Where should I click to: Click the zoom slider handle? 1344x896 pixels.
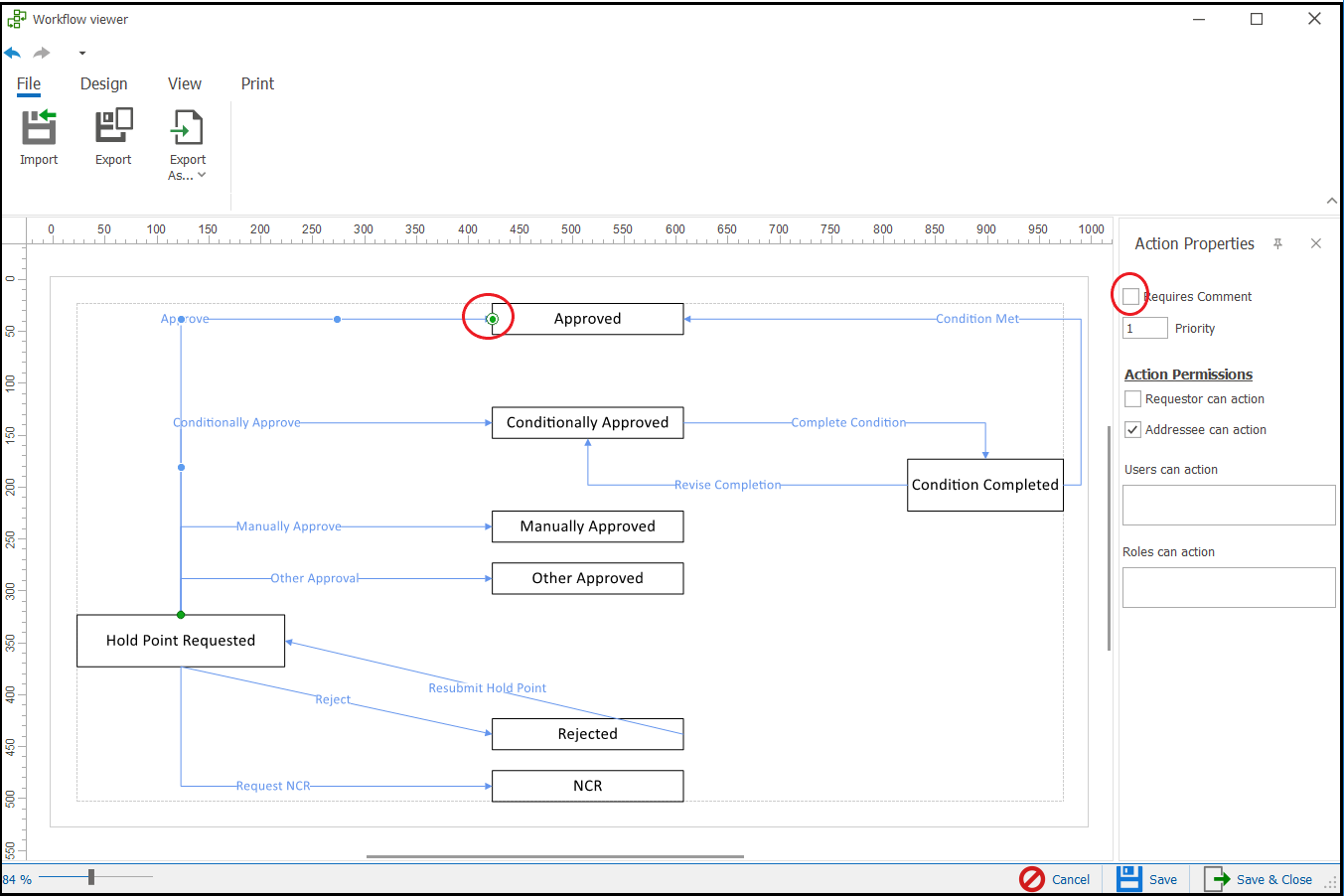91,876
